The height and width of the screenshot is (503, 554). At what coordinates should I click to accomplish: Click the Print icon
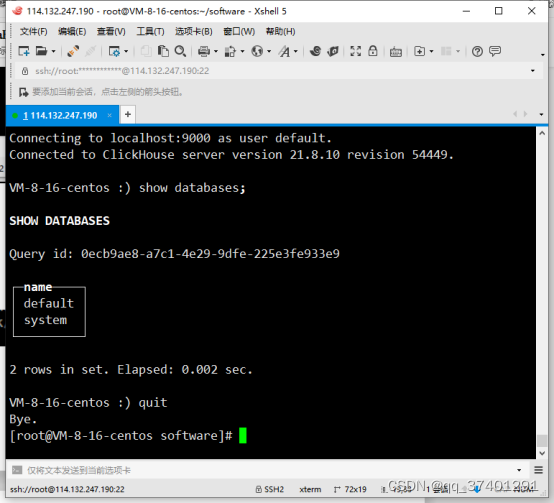click(204, 51)
